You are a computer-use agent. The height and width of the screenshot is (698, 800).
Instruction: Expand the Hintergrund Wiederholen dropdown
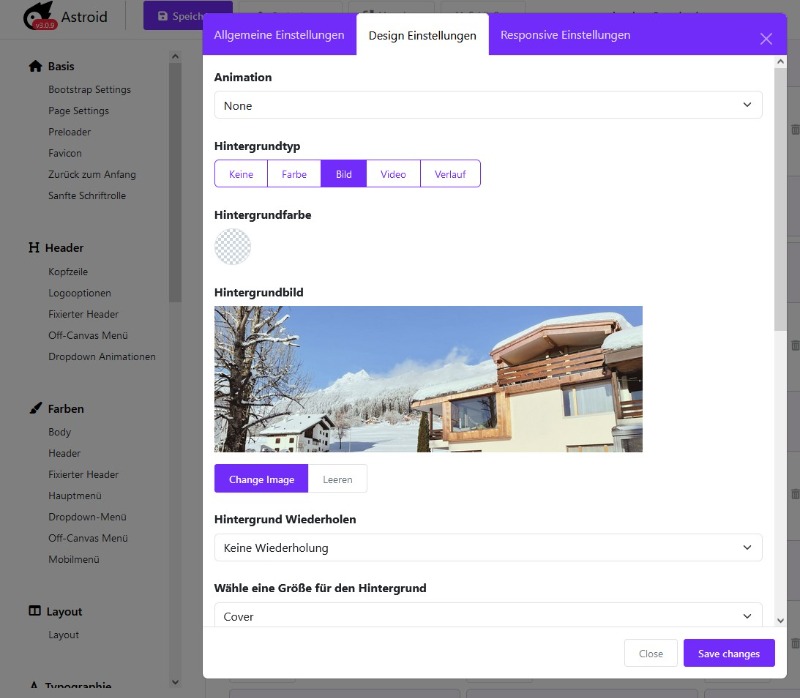(488, 548)
